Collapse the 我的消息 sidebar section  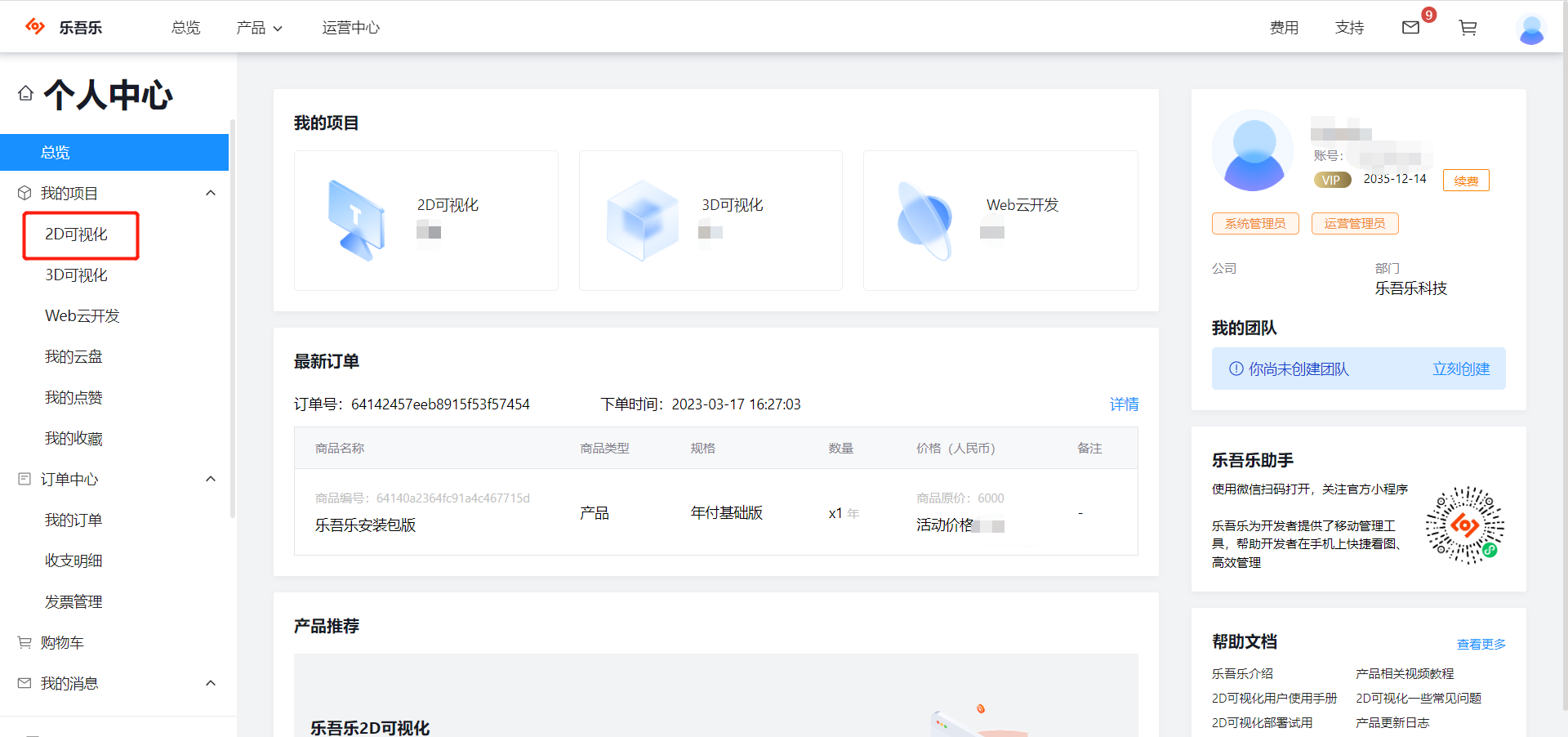click(x=211, y=683)
